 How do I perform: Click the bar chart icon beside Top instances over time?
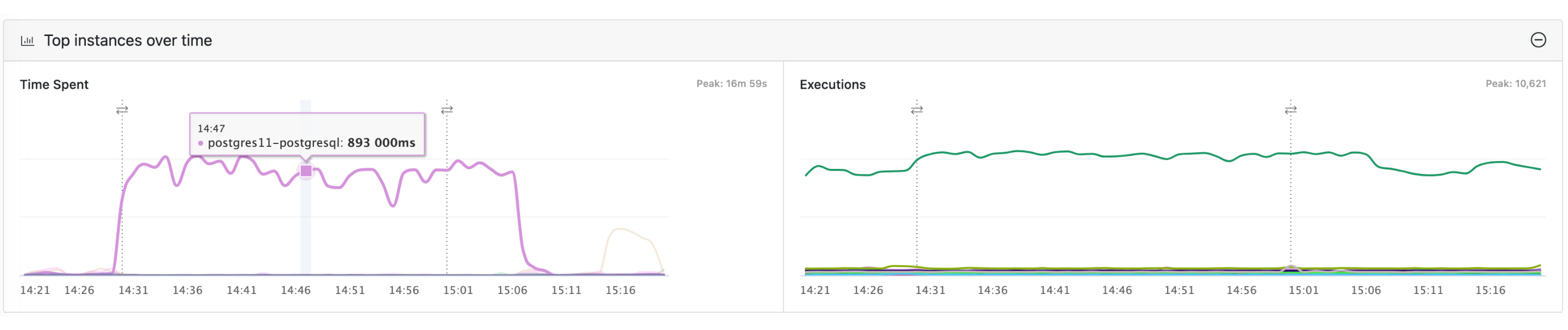coord(28,41)
